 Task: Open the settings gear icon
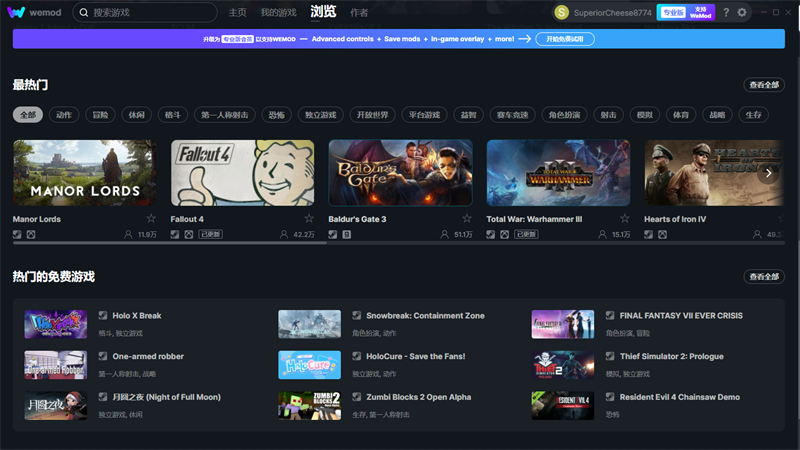(742, 12)
